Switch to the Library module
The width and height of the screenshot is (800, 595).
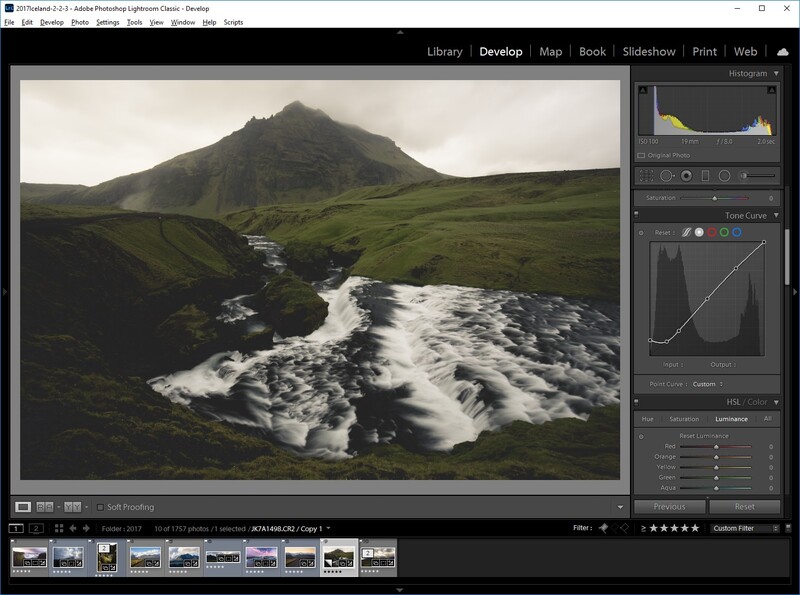tap(444, 52)
